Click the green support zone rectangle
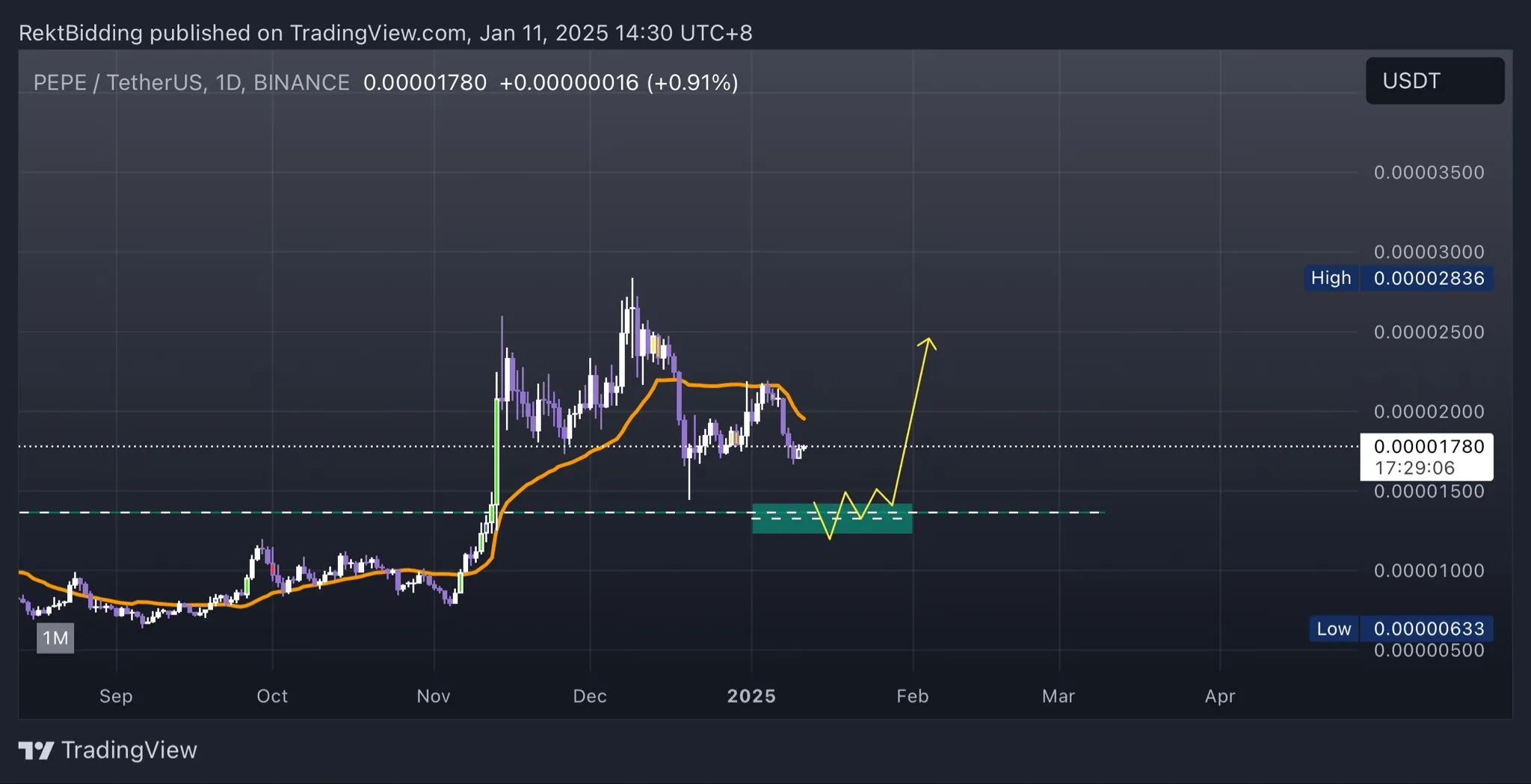Viewport: 1531px width, 784px height. click(832, 518)
